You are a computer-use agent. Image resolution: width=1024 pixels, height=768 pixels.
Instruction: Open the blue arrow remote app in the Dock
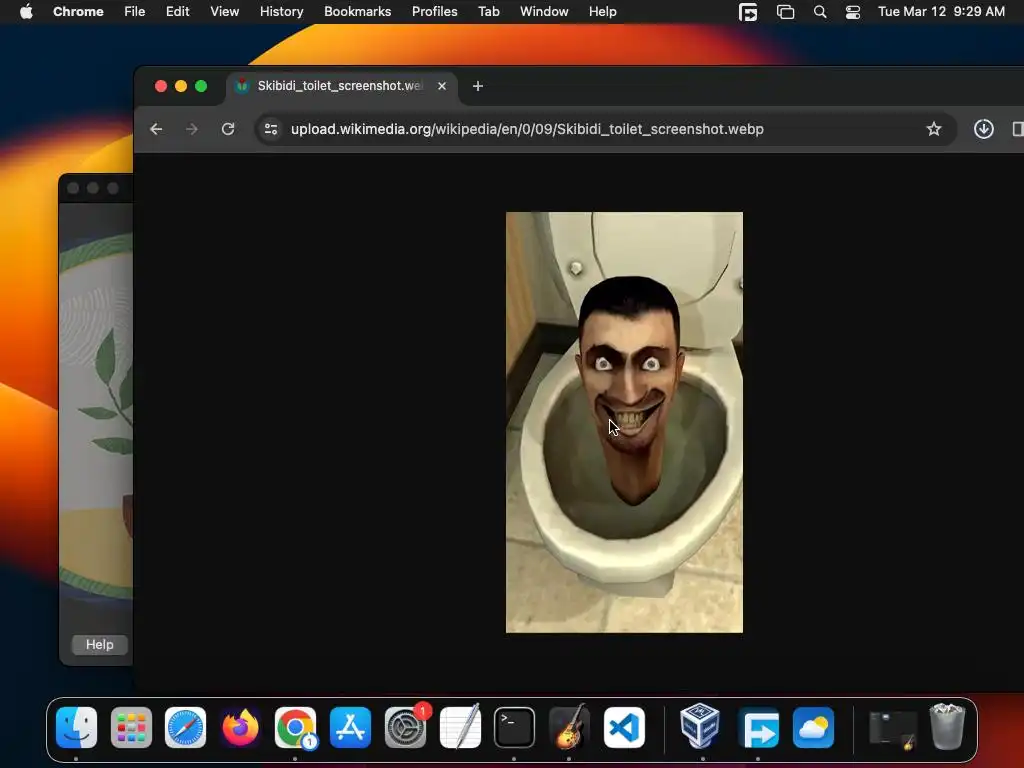tap(758, 728)
